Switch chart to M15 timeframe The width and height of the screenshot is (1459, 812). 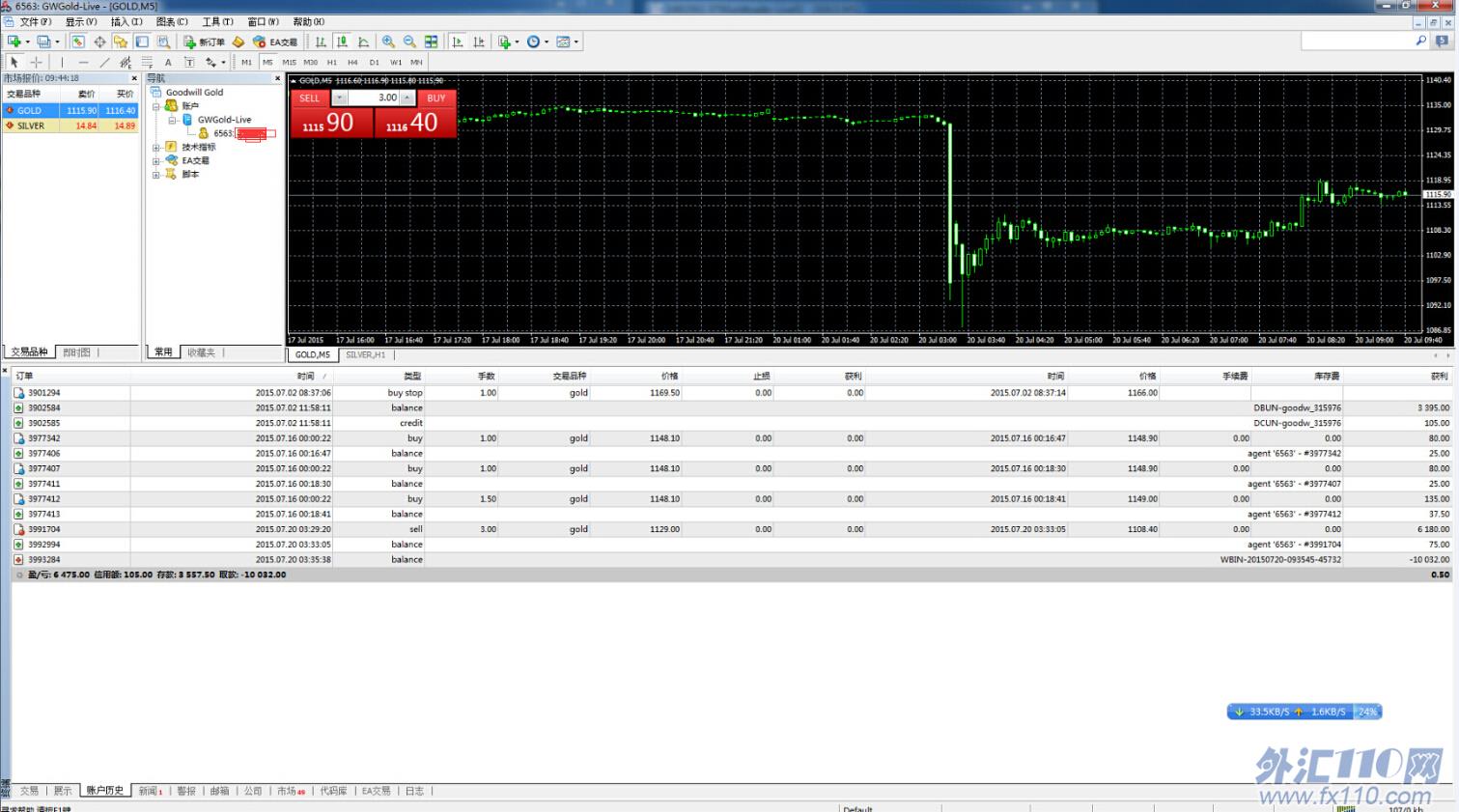click(x=289, y=62)
